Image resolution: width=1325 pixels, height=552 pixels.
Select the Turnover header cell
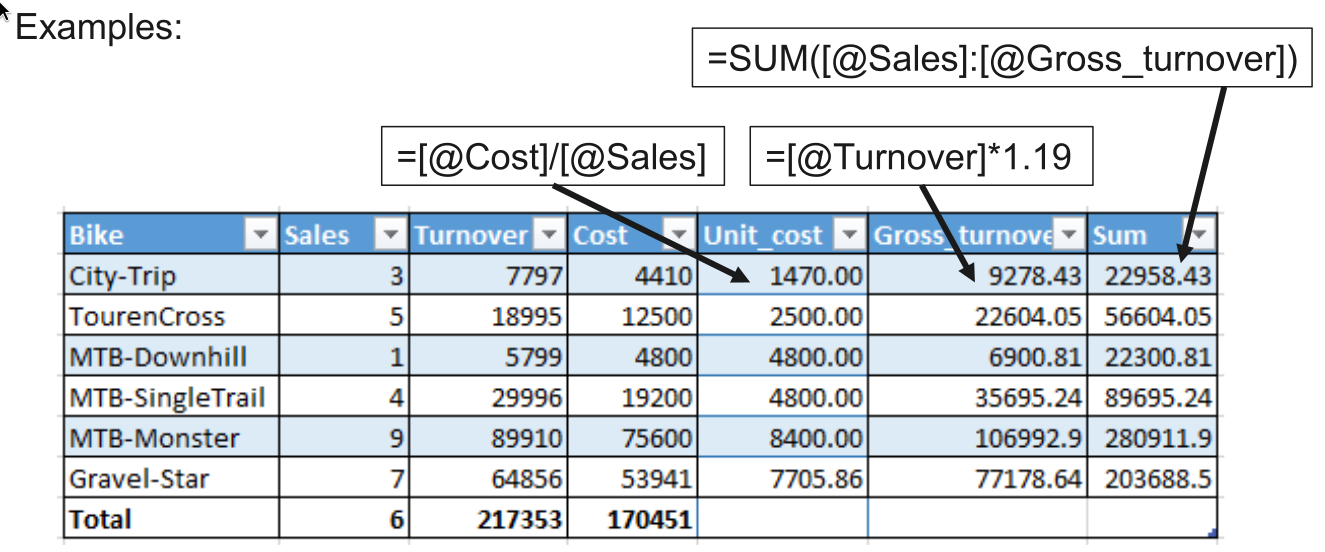(x=488, y=235)
